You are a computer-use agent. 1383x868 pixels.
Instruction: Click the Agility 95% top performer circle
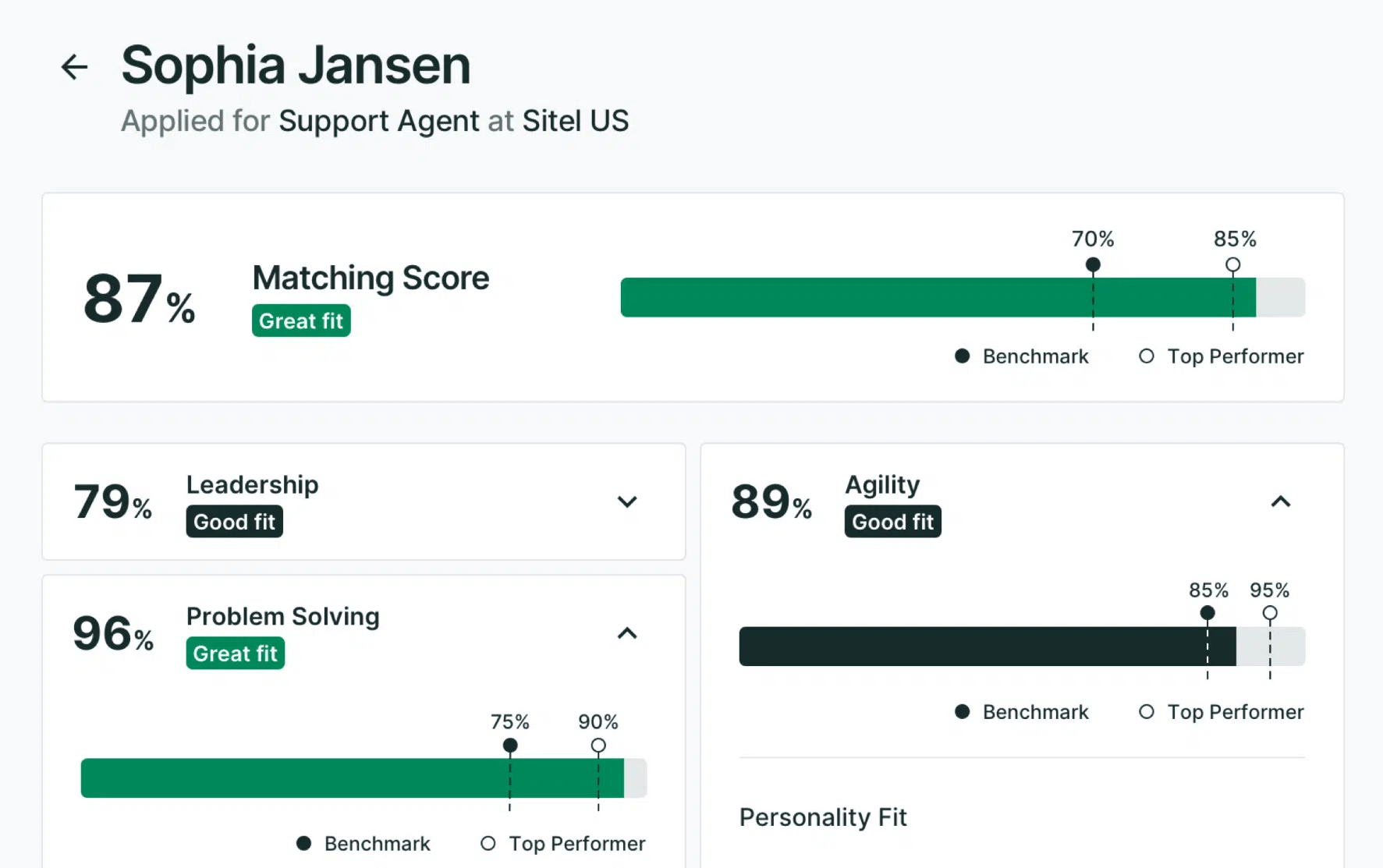pos(1270,613)
